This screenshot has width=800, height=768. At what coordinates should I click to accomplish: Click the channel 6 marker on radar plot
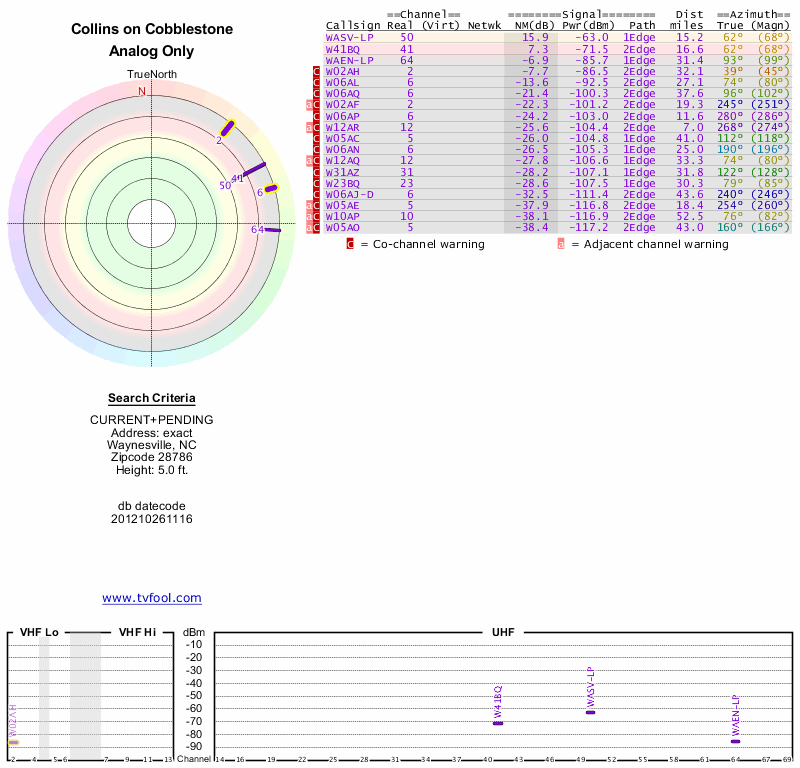(271, 188)
